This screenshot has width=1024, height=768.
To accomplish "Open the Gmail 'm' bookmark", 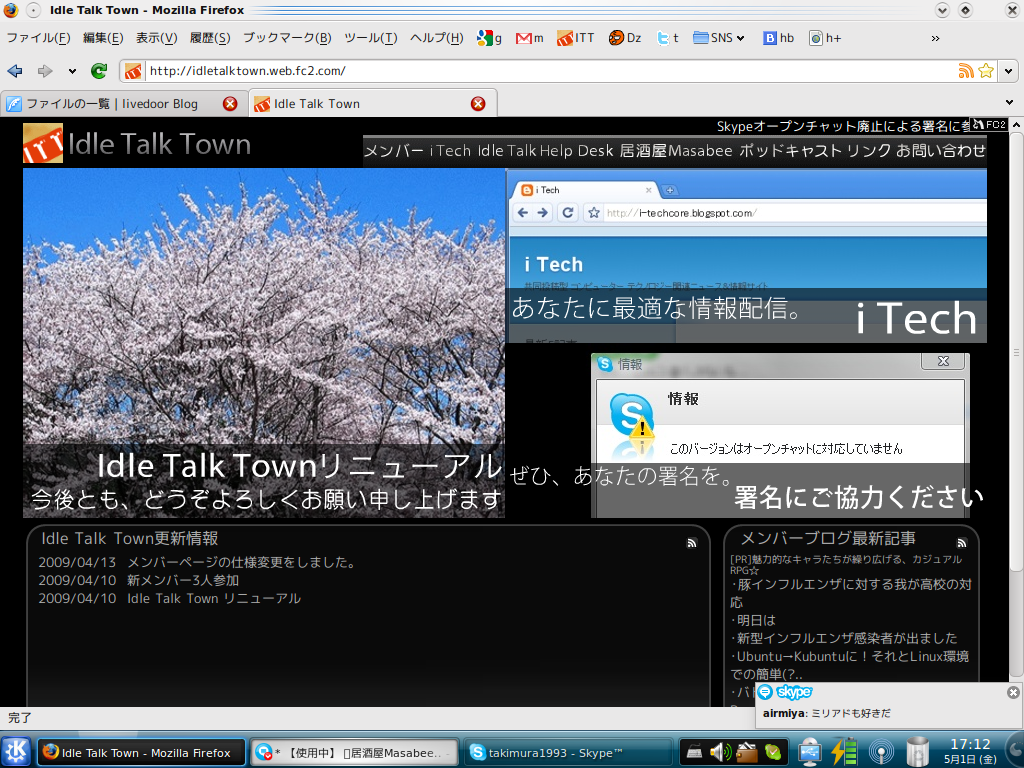I will [529, 38].
